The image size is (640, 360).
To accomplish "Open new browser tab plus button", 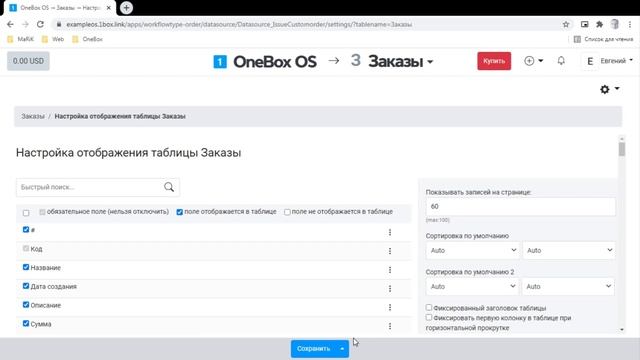I will [127, 8].
